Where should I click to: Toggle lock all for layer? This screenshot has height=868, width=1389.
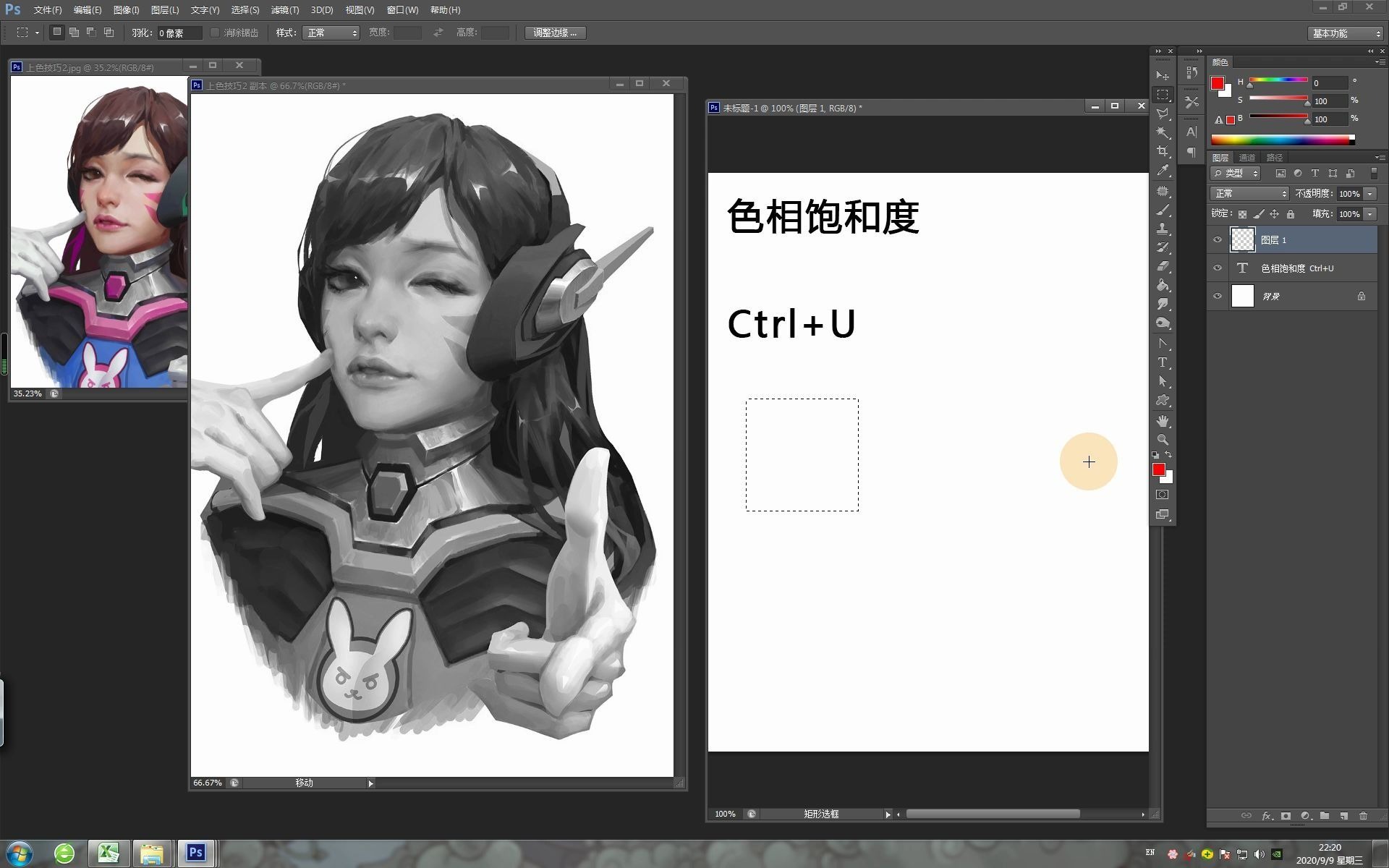pos(1291,214)
